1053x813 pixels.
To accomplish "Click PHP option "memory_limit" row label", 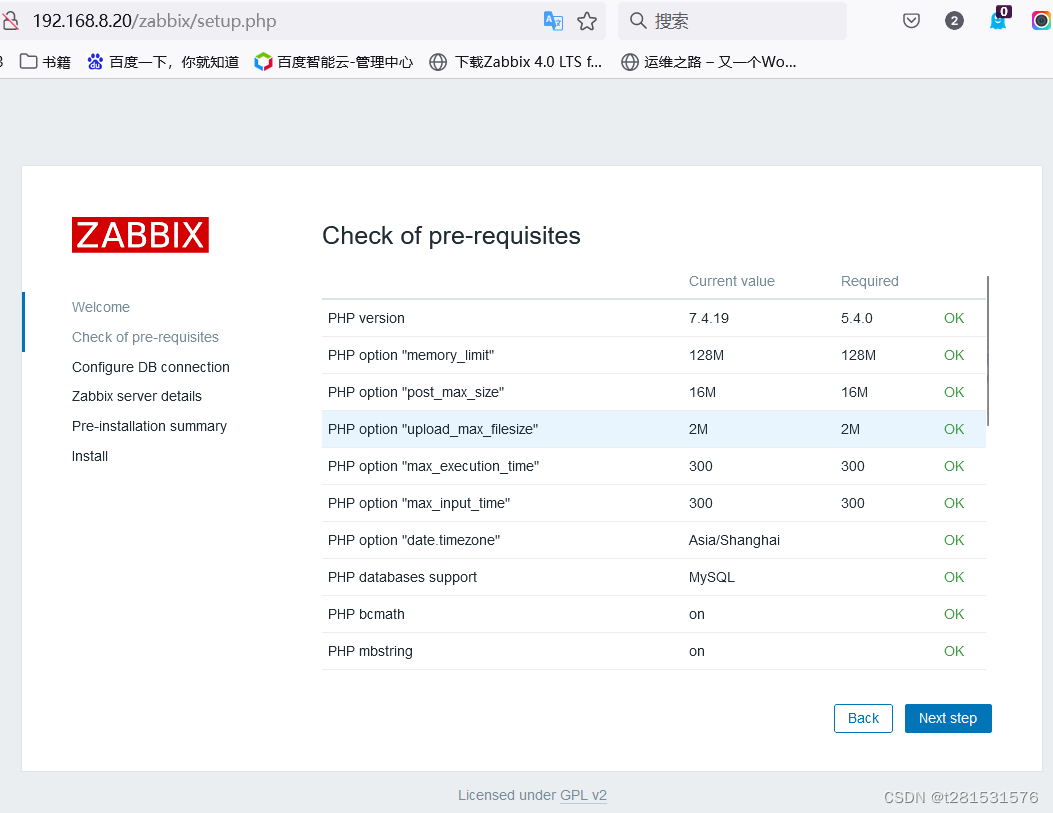I will coord(410,355).
